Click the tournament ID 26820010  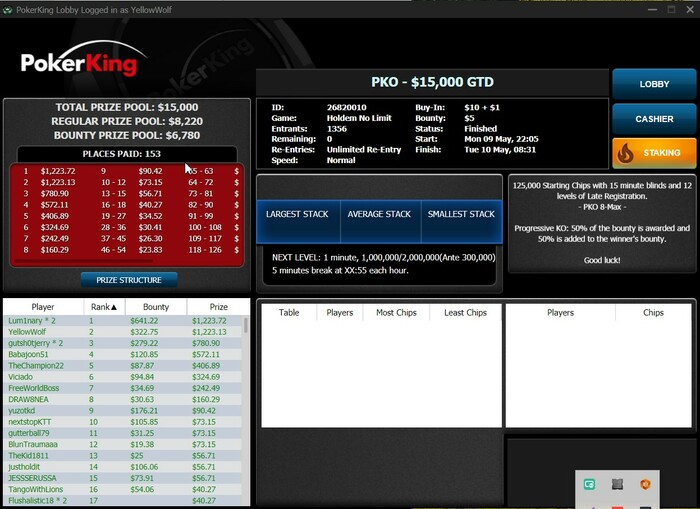pyautogui.click(x=346, y=107)
